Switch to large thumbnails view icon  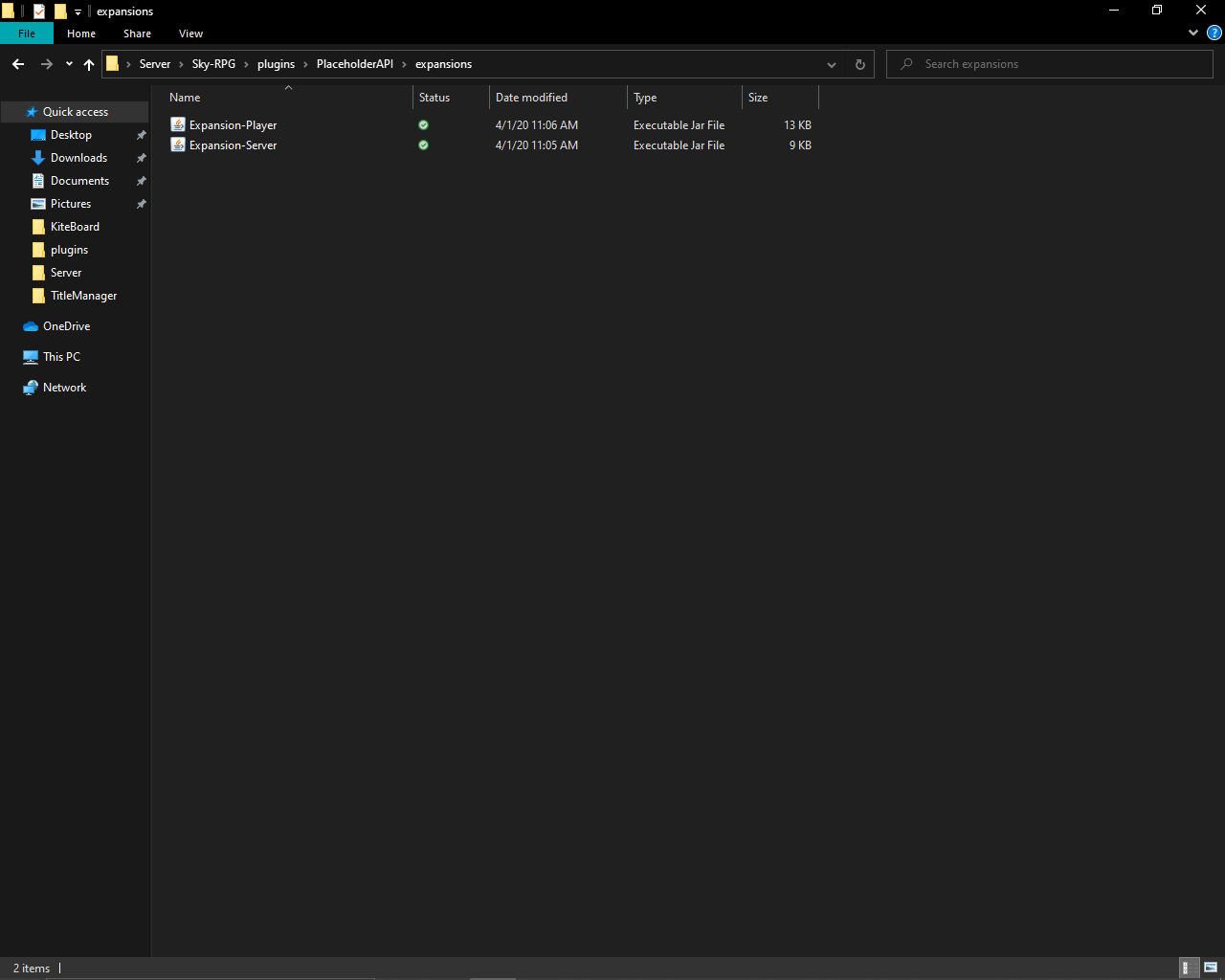[x=1211, y=968]
